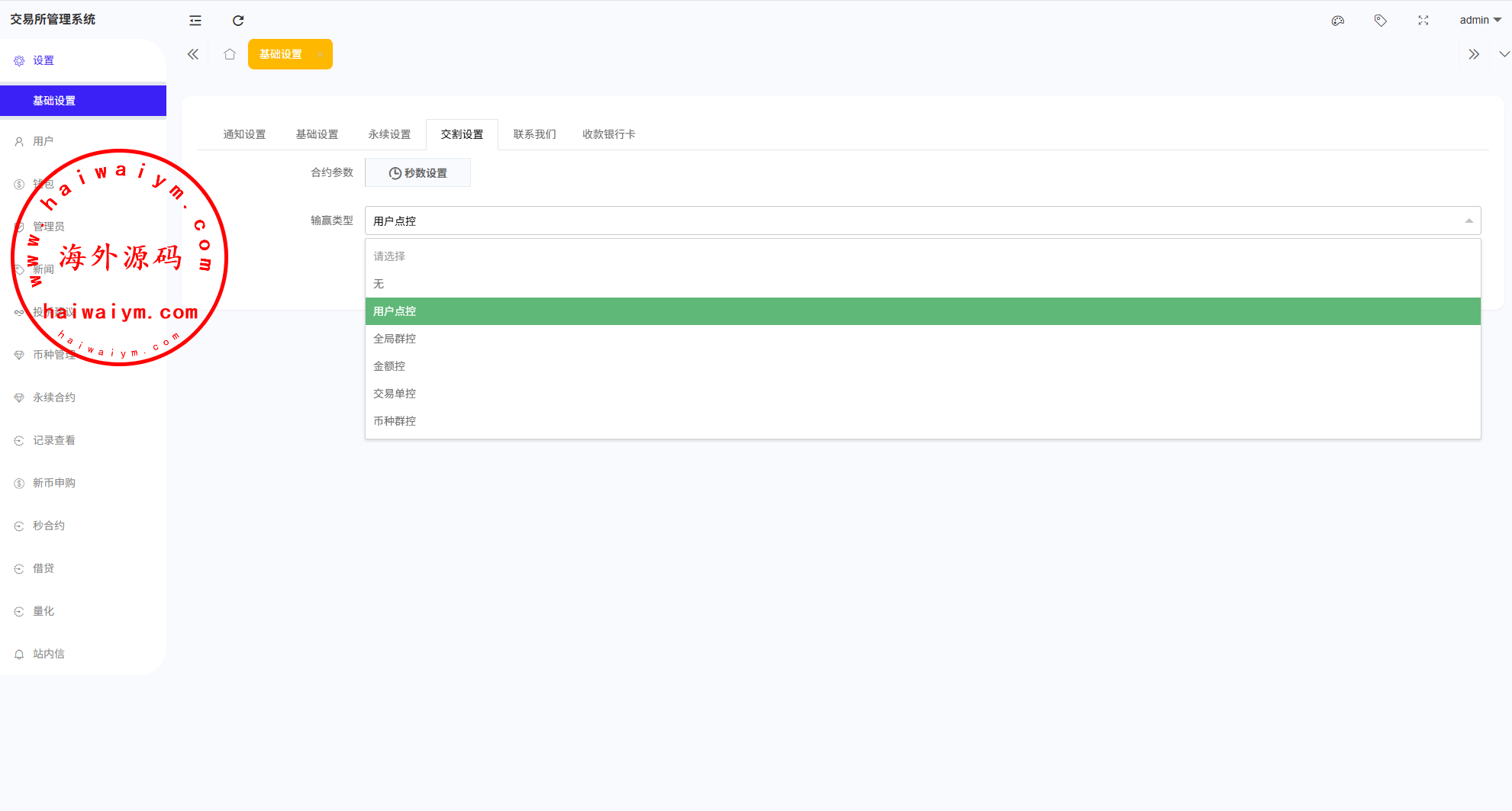Click the tag note icon in header
Image resolution: width=1512 pixels, height=811 pixels.
(x=1380, y=21)
